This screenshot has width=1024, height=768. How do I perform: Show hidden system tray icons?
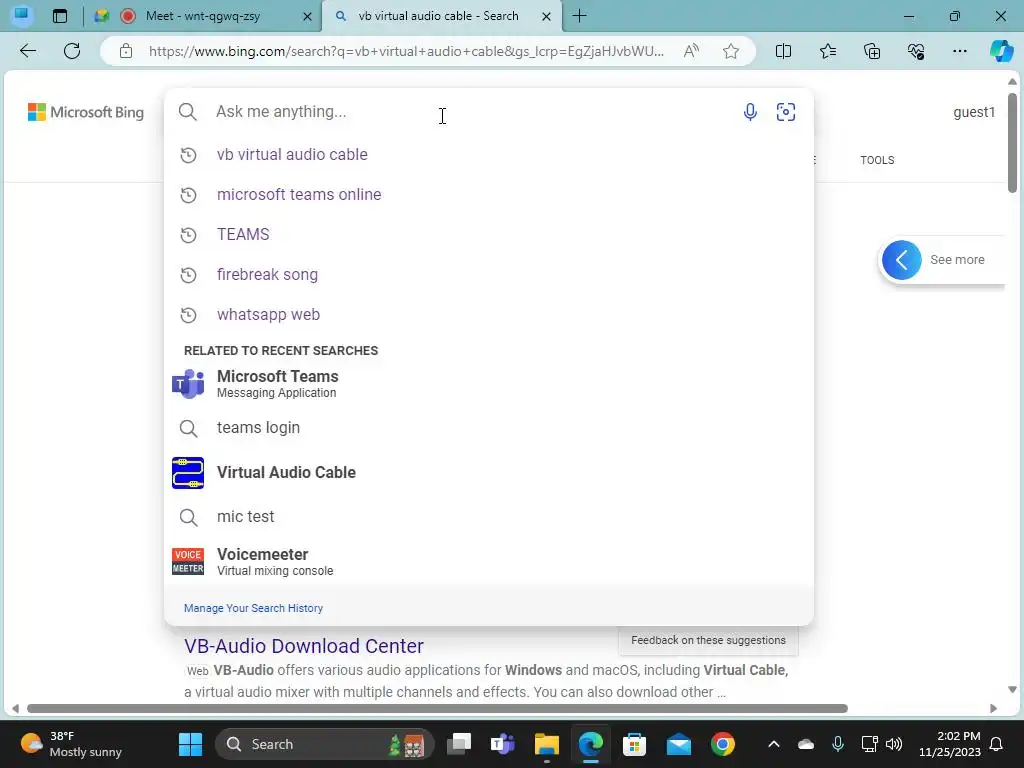point(774,744)
